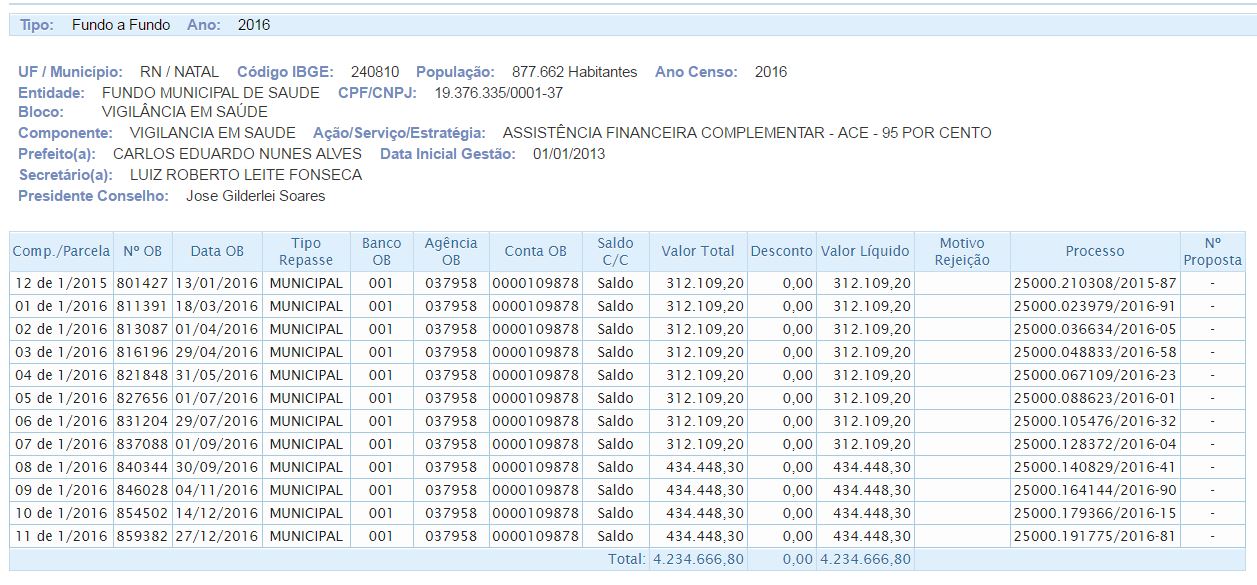Select OB number 837088
The height and width of the screenshot is (585, 1257).
pyautogui.click(x=144, y=444)
